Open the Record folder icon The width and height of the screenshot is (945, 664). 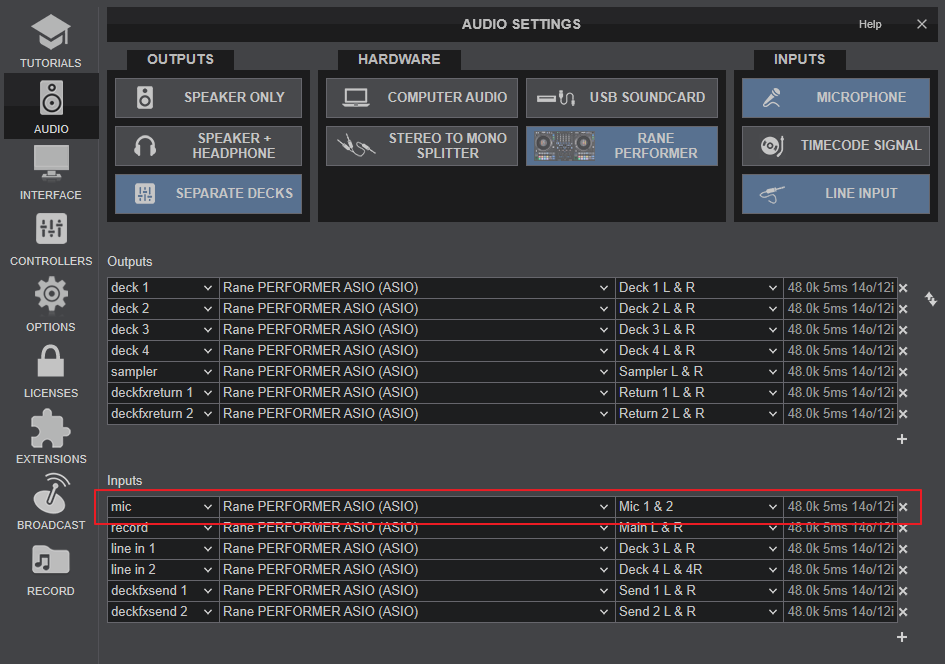point(51,569)
